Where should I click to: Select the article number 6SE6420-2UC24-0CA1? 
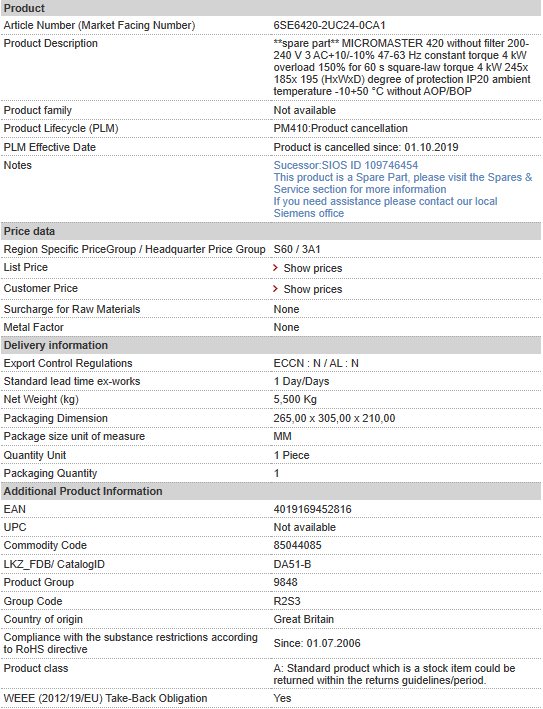329,25
